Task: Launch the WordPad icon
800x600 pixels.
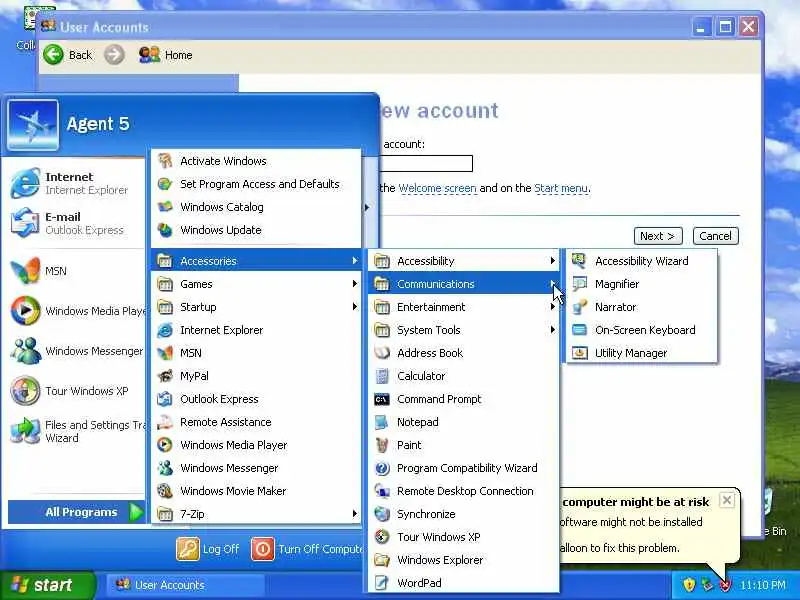Action: point(382,583)
